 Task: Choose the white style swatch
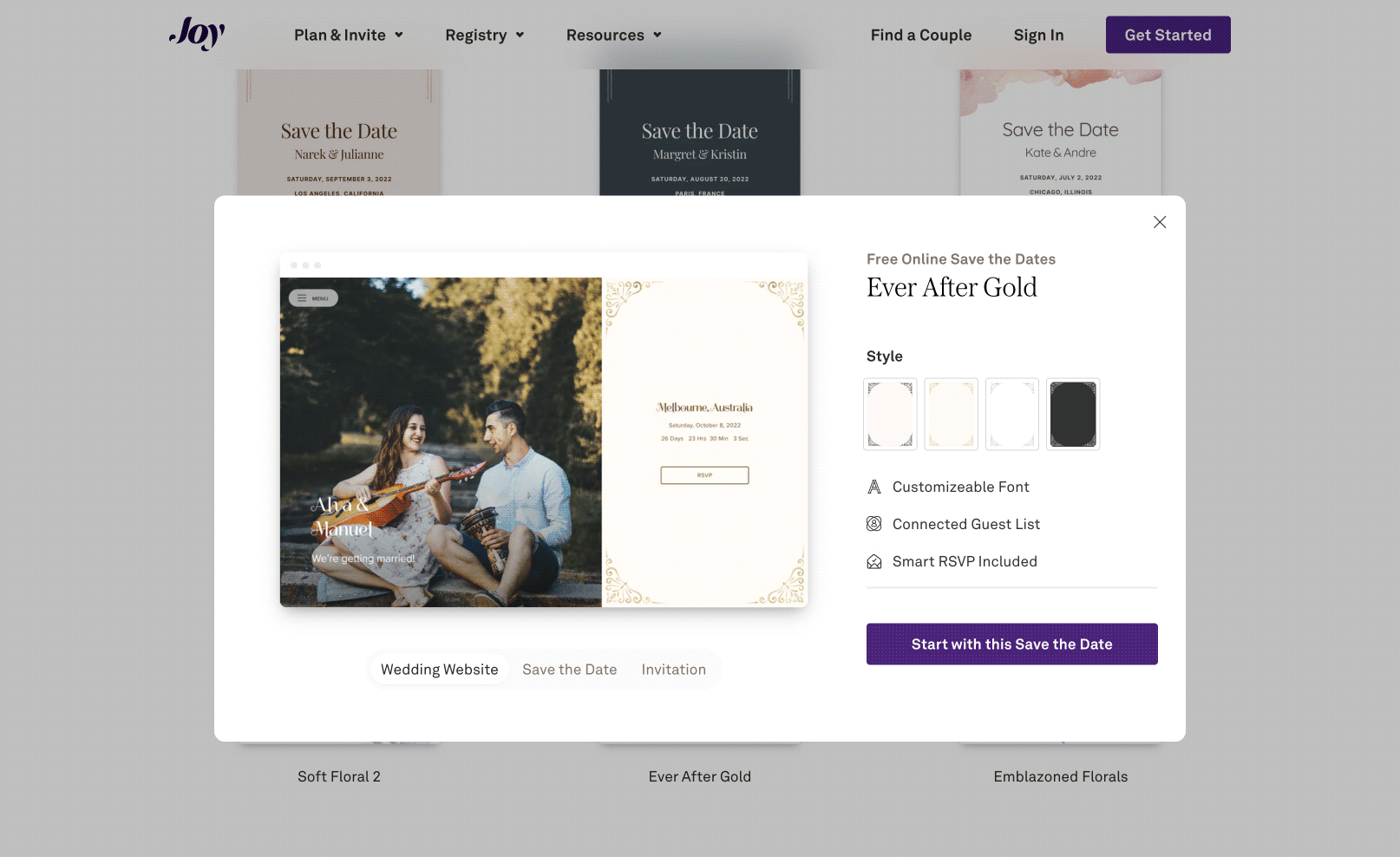tap(1012, 414)
